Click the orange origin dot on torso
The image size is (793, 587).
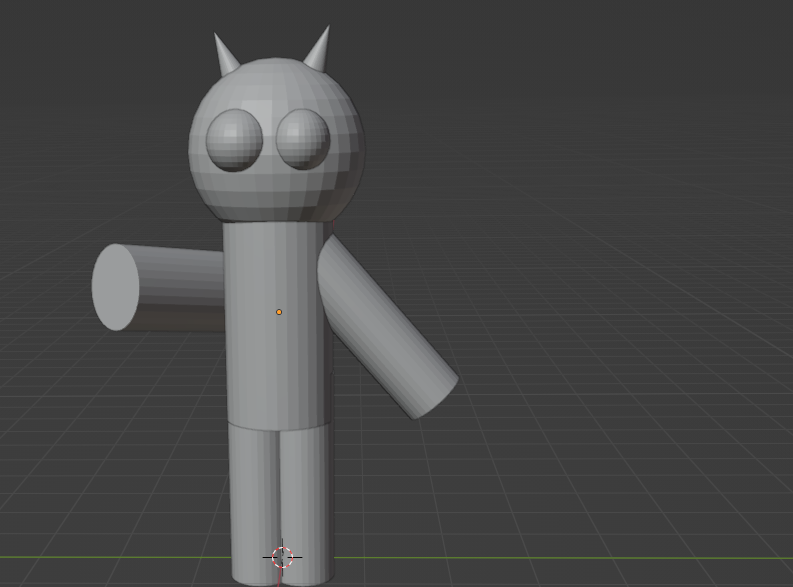279,312
